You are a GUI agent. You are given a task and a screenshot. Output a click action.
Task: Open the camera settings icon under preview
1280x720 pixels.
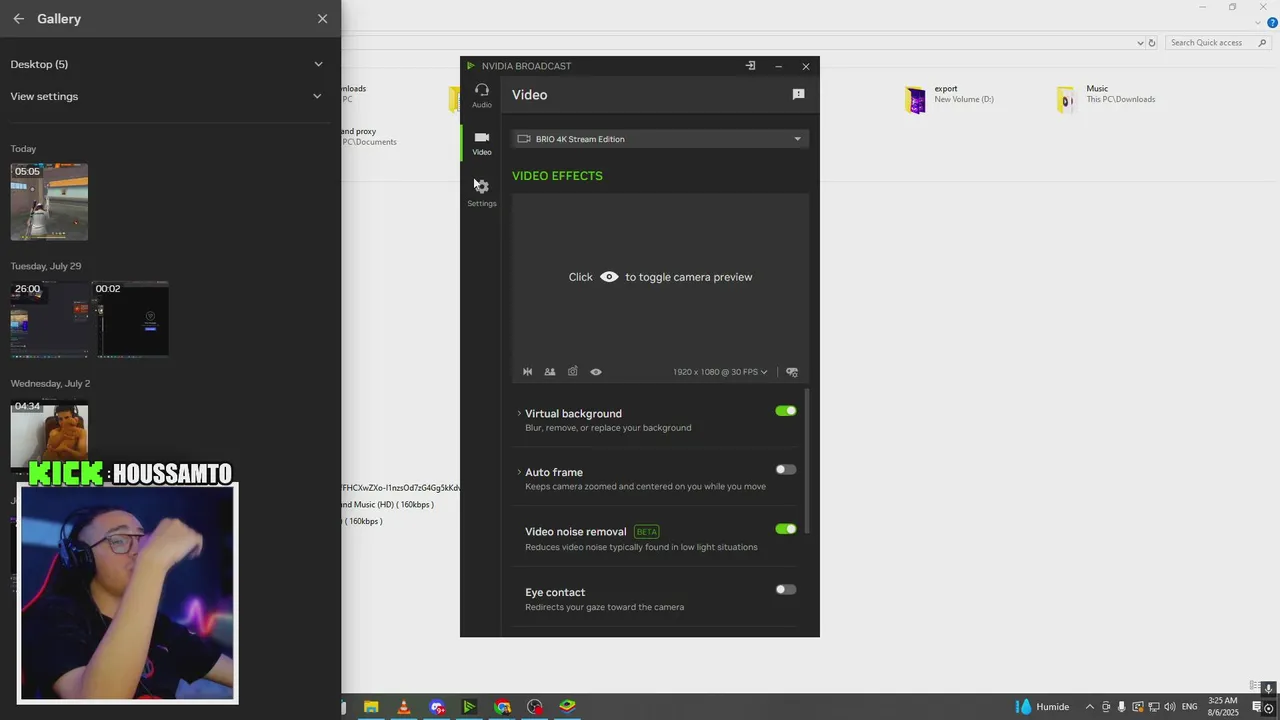[x=792, y=372]
